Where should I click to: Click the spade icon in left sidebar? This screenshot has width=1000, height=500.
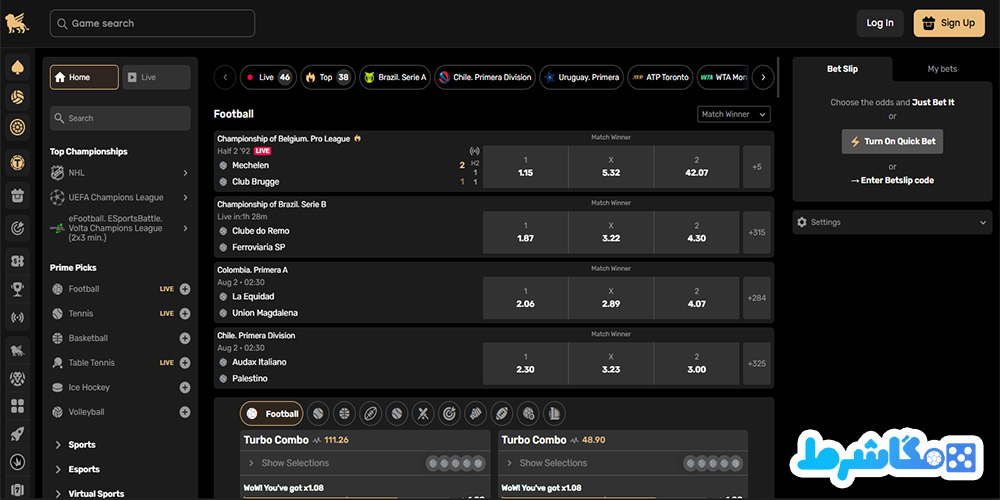pyautogui.click(x=17, y=67)
